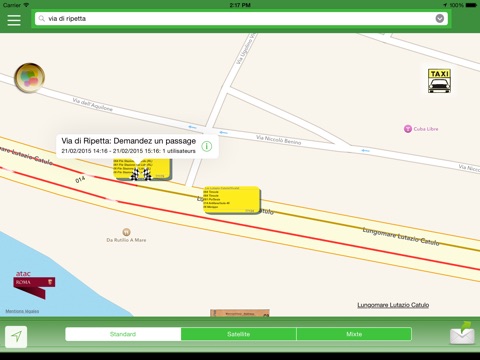The width and height of the screenshot is (480, 360).
Task: Open the hamburger menu
Action: [14, 19]
